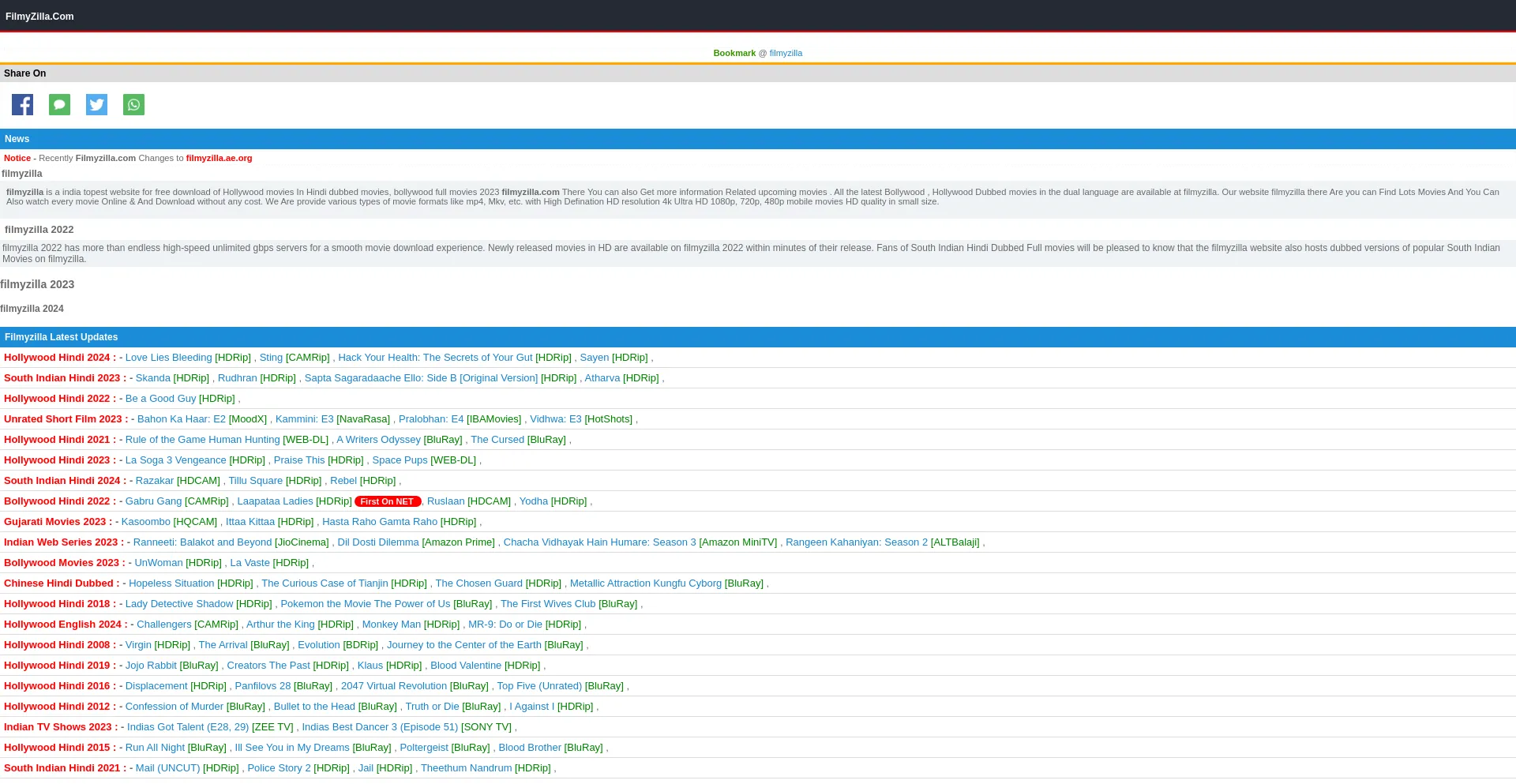Image resolution: width=1516 pixels, height=784 pixels.
Task: Open Bullet to the Head link
Action: pos(314,707)
